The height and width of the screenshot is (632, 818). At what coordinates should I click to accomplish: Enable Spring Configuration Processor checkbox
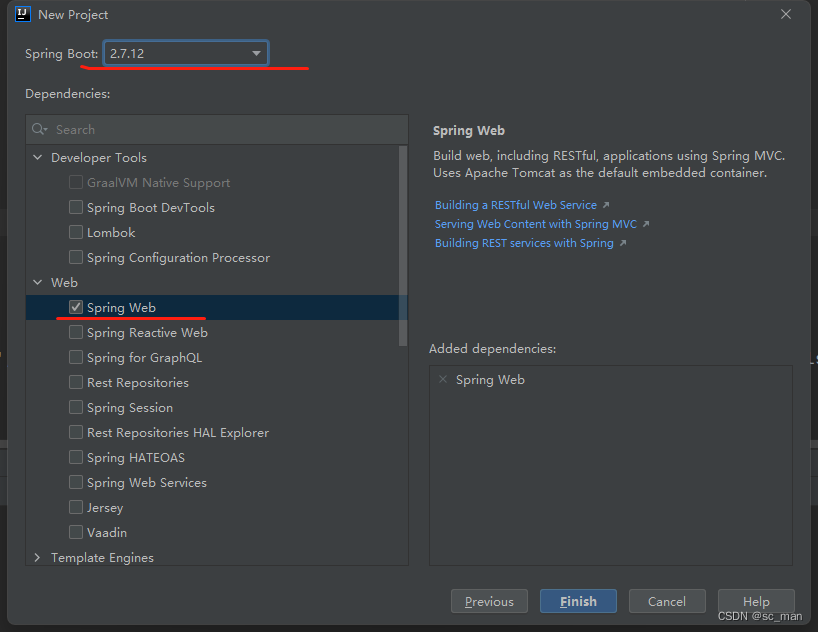coord(76,257)
